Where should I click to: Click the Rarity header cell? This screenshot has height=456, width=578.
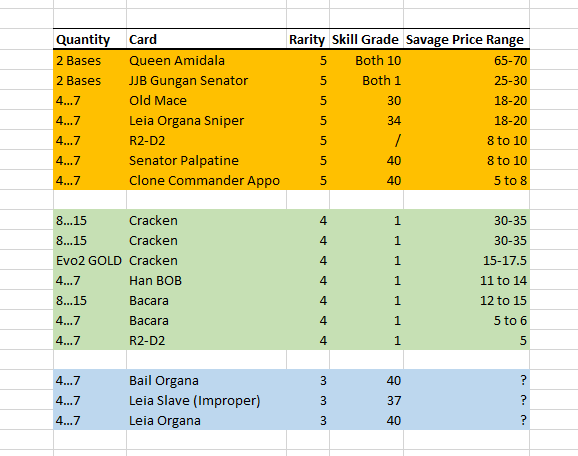coord(308,39)
